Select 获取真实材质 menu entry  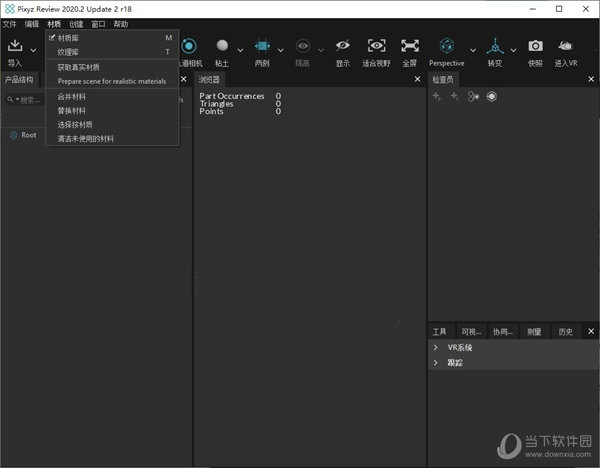[112, 67]
